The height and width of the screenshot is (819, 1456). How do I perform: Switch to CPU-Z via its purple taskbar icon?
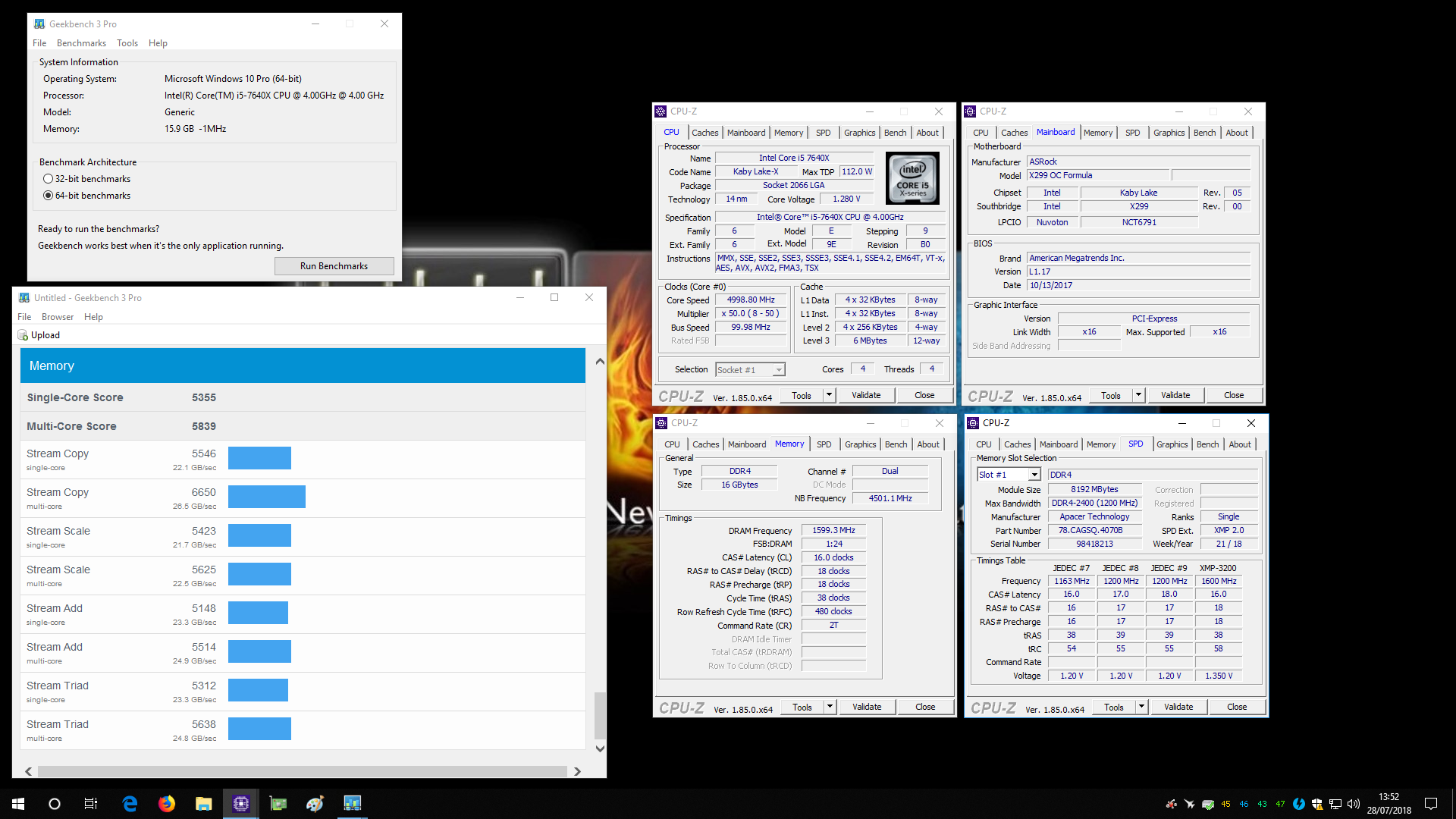(241, 803)
